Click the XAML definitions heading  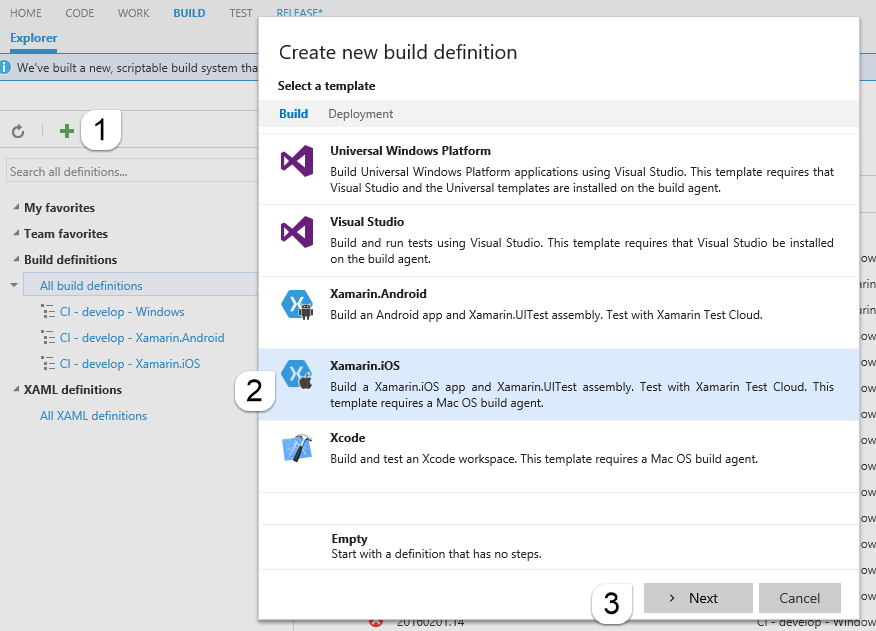(x=73, y=390)
